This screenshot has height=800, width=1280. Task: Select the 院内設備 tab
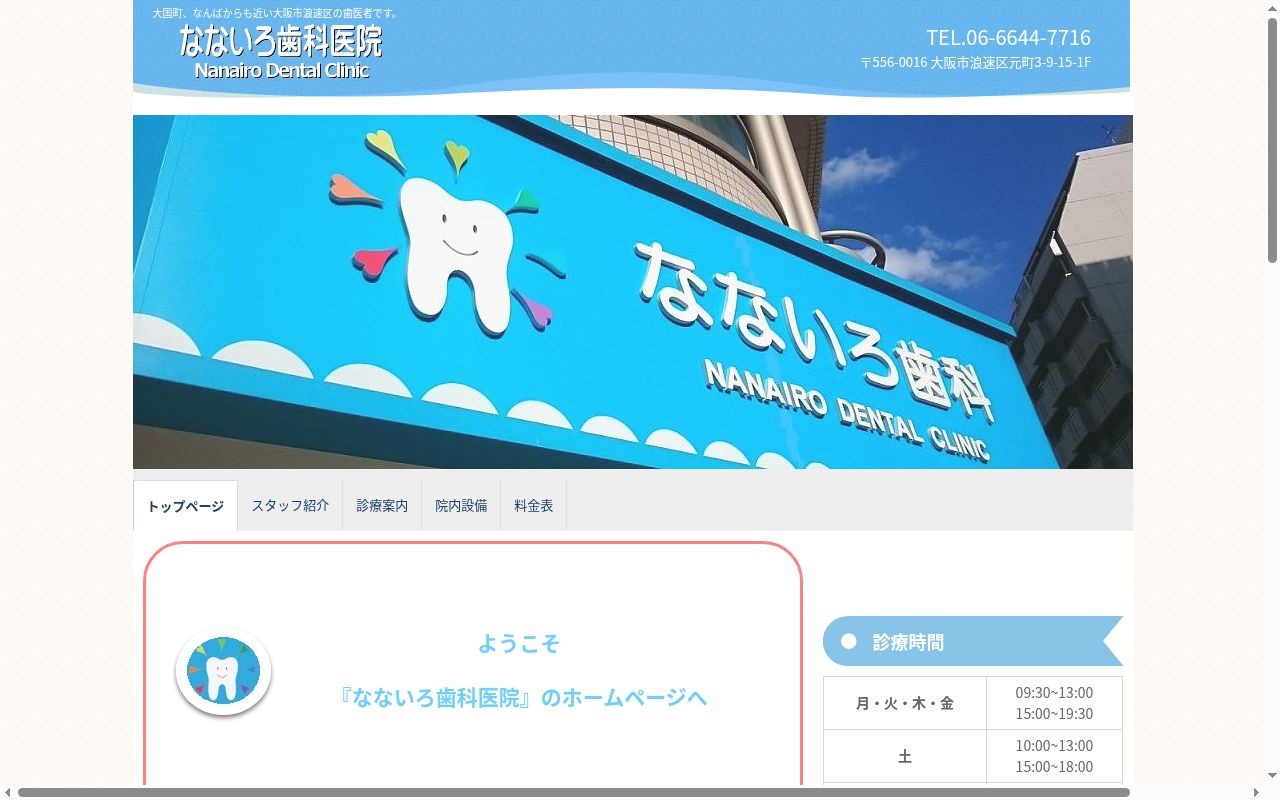point(461,506)
